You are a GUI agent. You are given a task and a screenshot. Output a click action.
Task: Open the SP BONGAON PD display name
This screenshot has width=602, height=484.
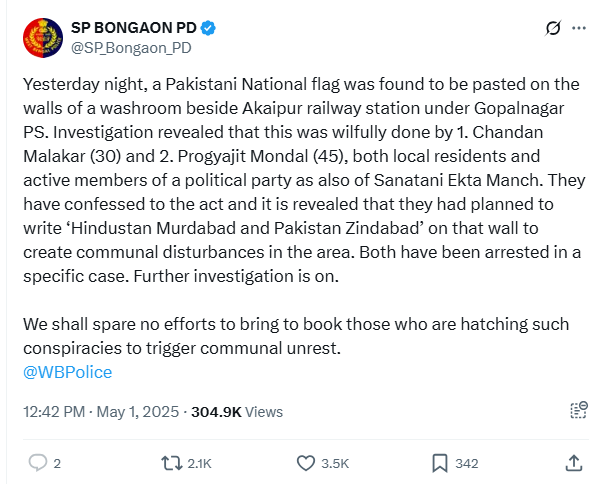point(134,28)
